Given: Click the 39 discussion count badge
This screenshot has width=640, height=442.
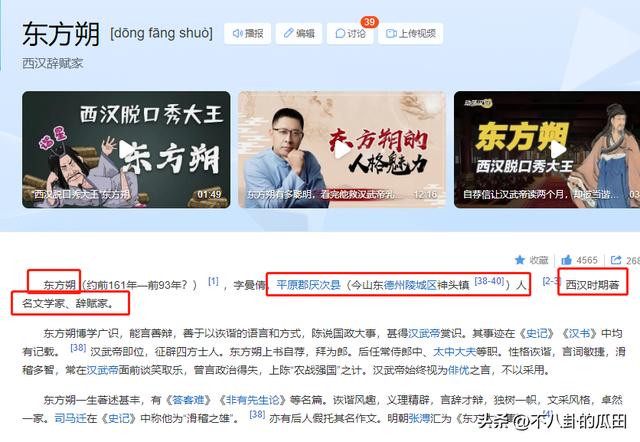Looking at the screenshot, I should click(x=369, y=22).
